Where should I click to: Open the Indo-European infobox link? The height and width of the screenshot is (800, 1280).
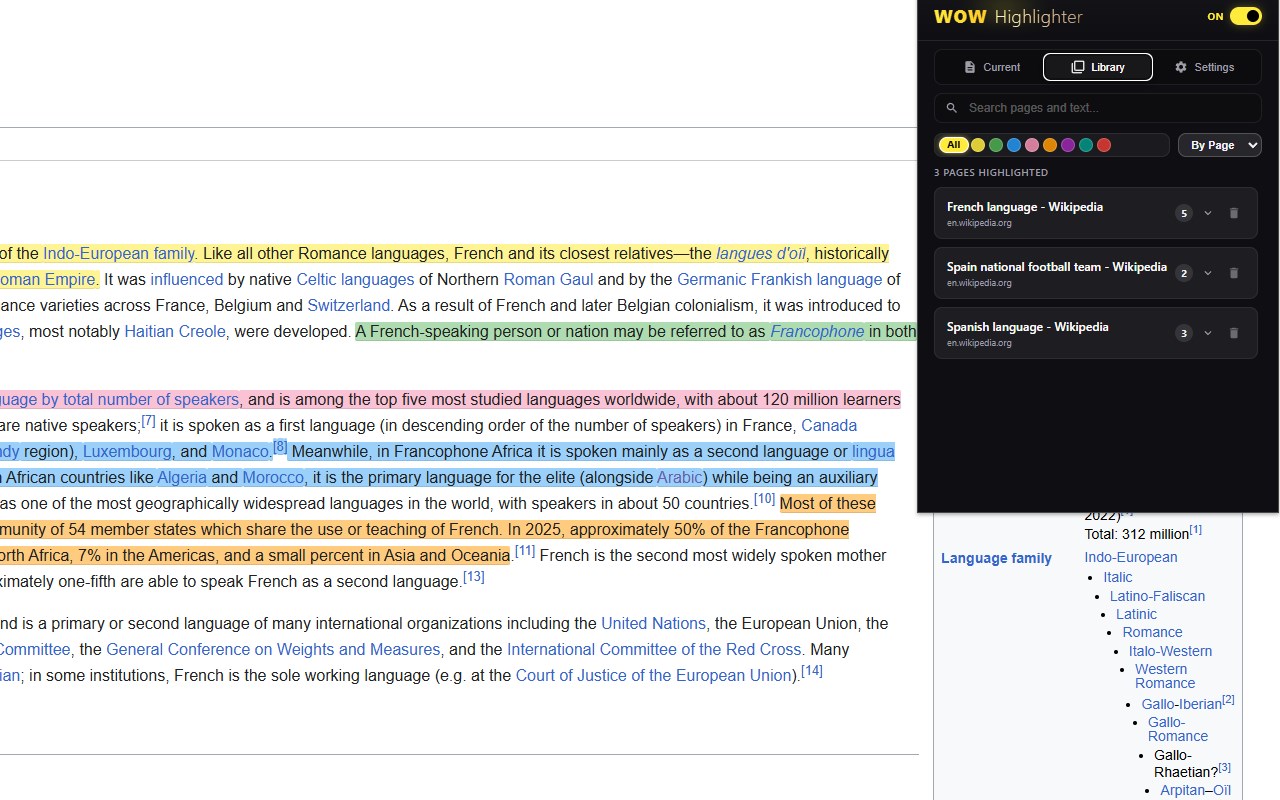1130,558
